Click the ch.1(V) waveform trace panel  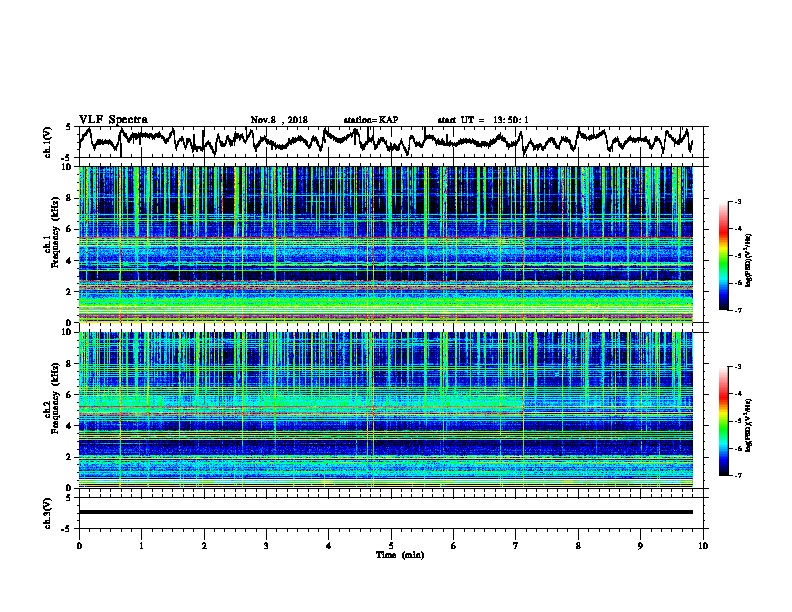coord(391,142)
